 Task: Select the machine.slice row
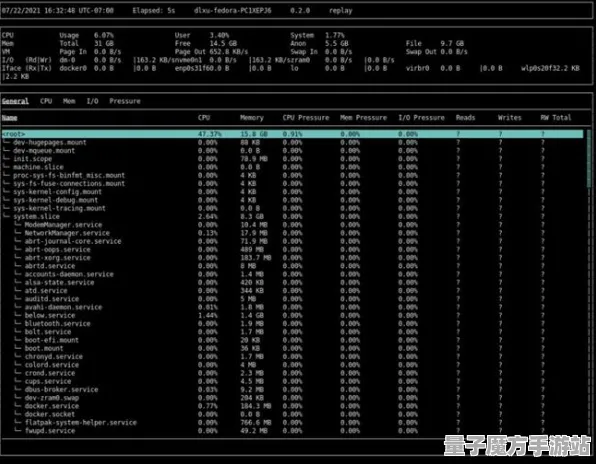(x=292, y=167)
